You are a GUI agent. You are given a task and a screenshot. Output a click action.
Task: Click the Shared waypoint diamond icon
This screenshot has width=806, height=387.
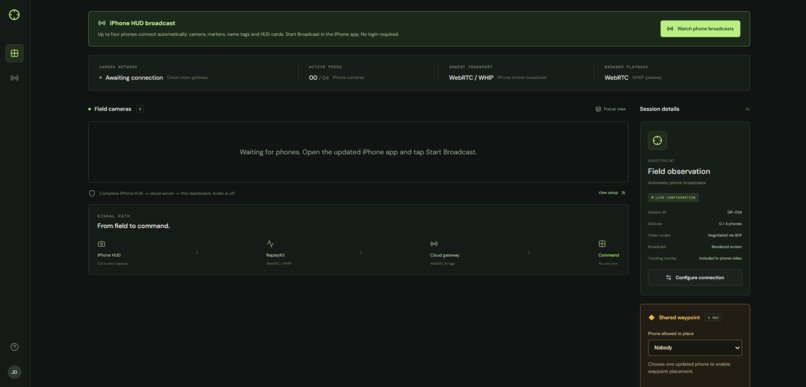652,318
